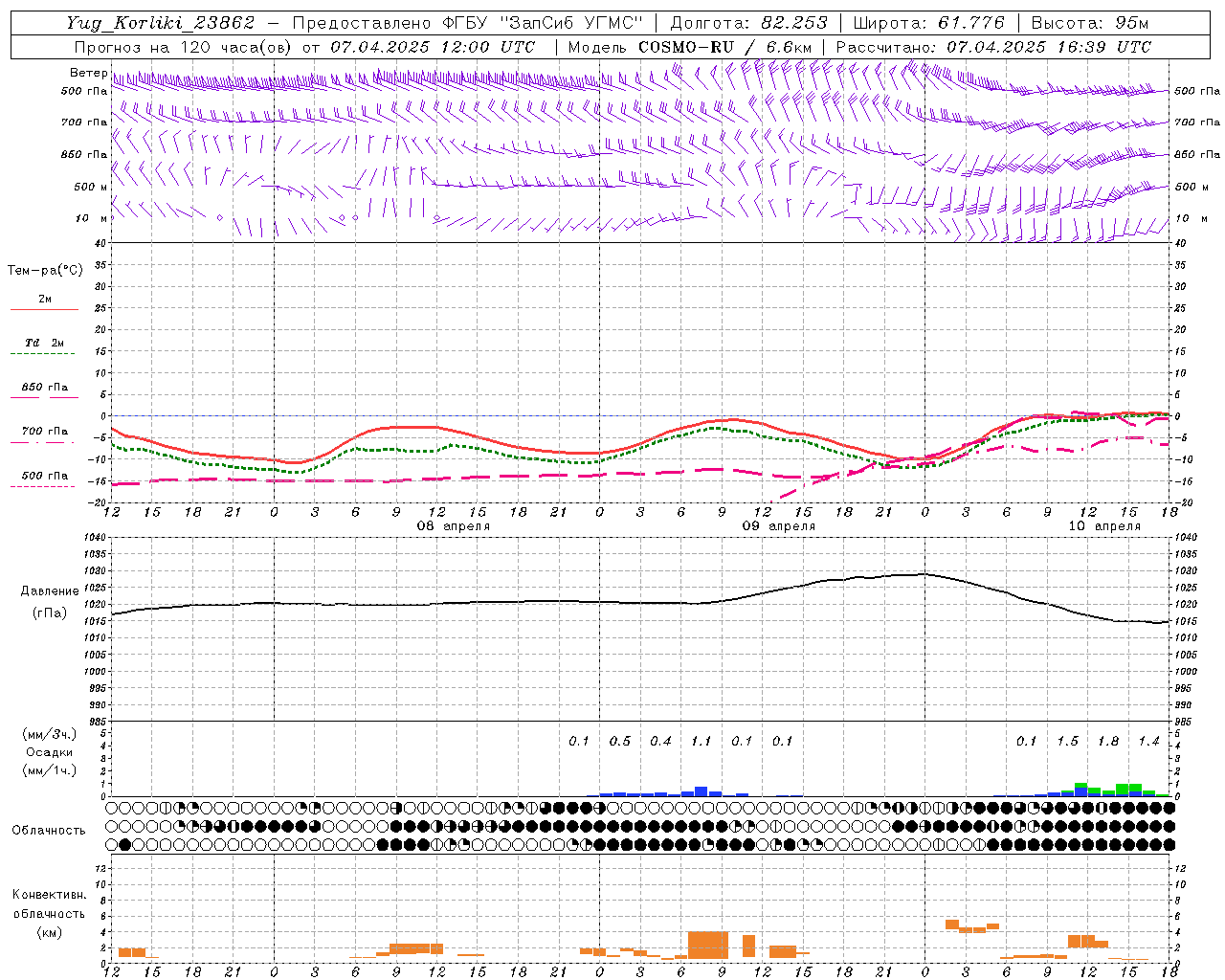This screenshot has width=1225, height=980.
Task: Click the (мм/3ч.) precipitation unit label
Action: coord(50,734)
